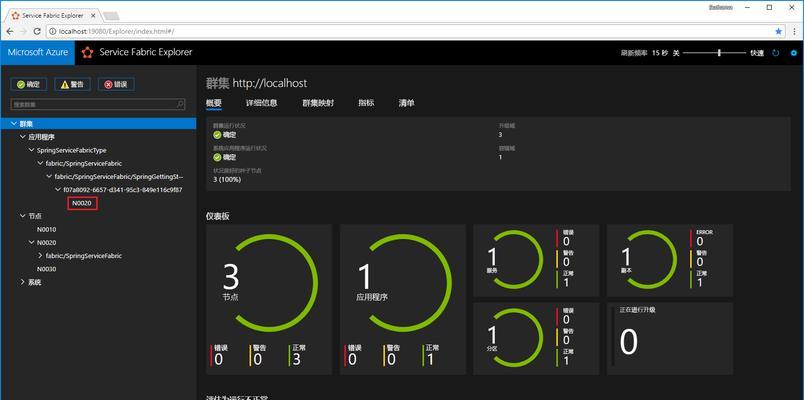
Task: Click the 副本 dashboard tile
Action: [x=670, y=261]
